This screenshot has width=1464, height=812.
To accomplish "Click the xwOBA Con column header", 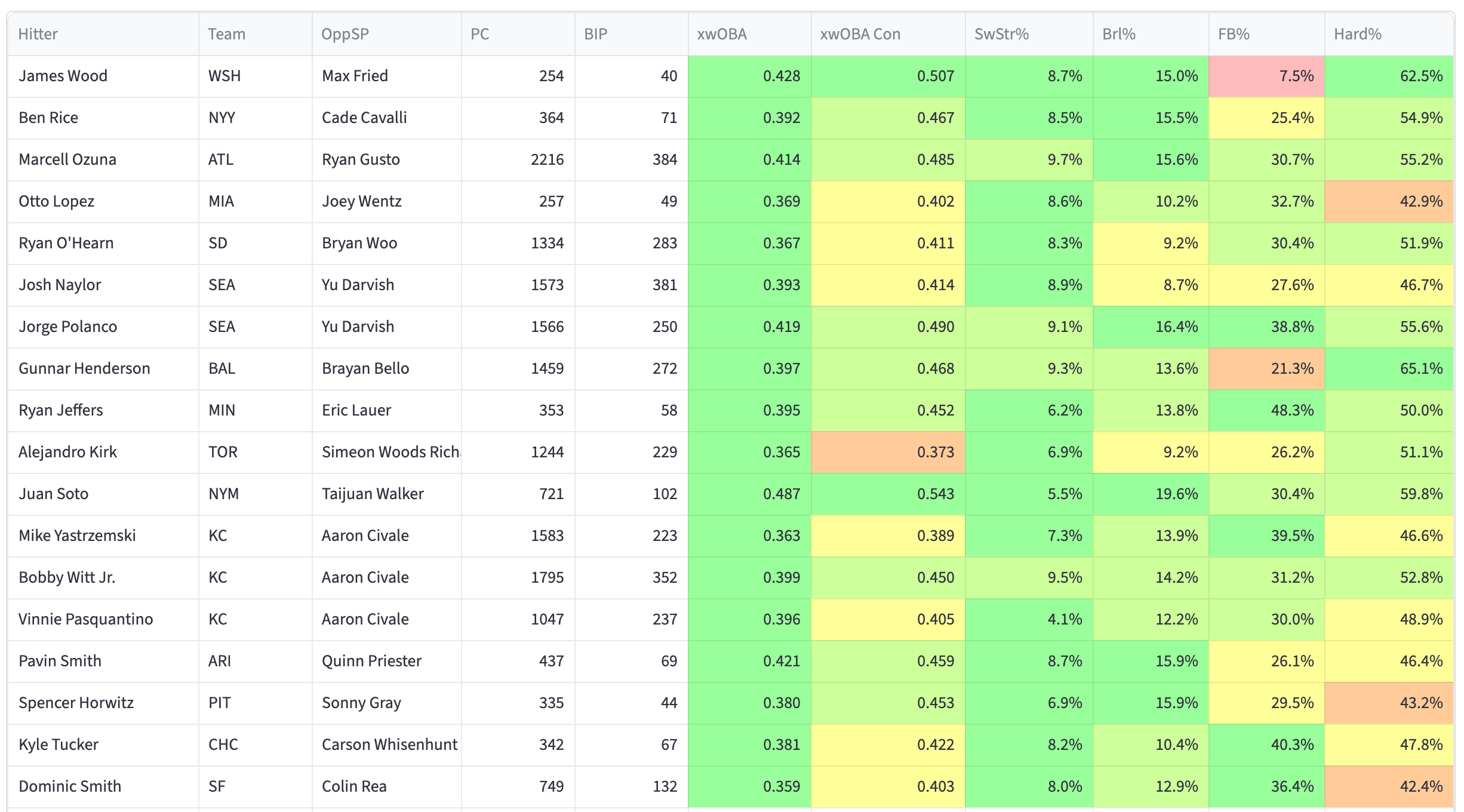I will point(860,34).
